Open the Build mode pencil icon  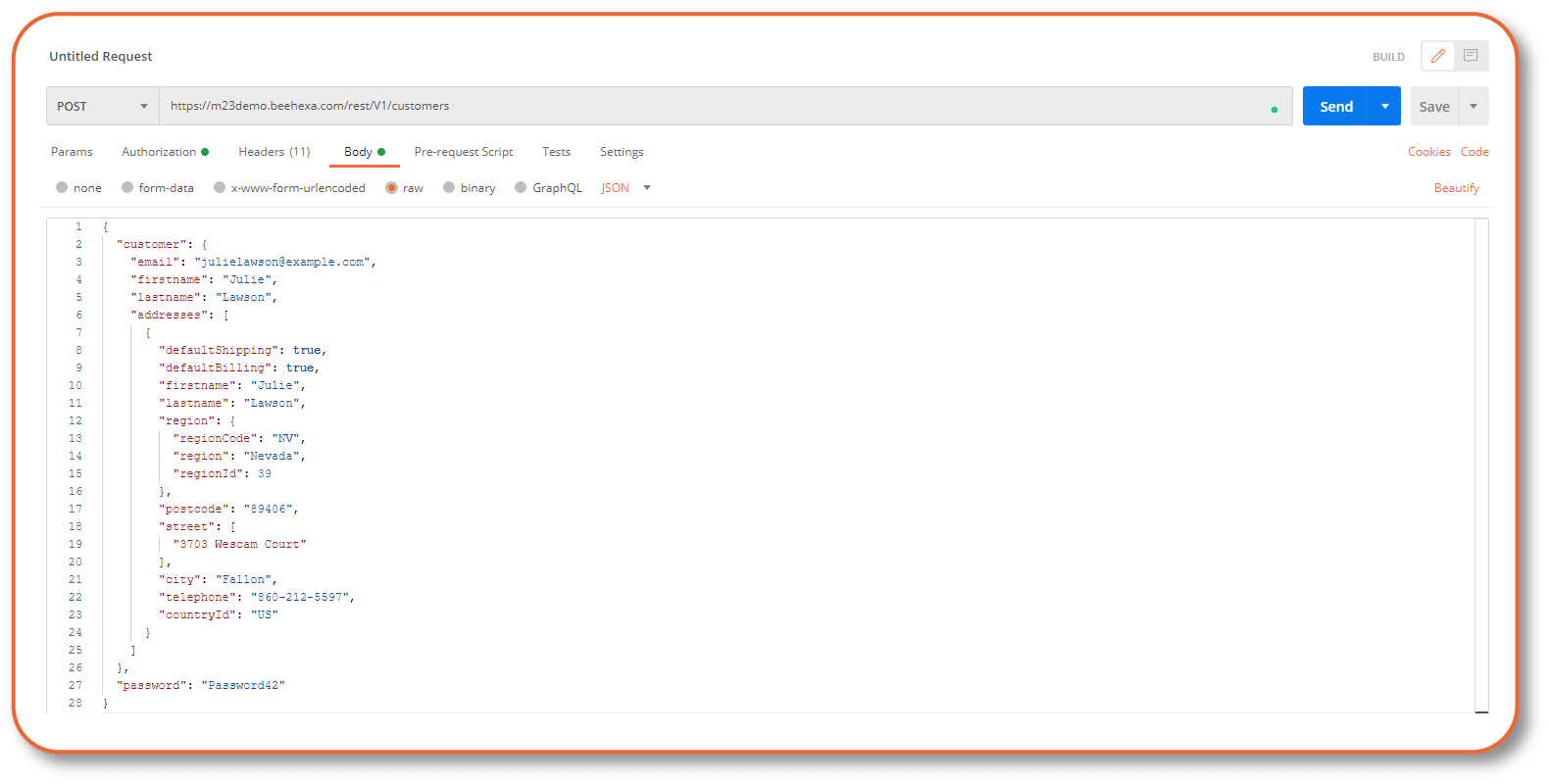point(1437,56)
